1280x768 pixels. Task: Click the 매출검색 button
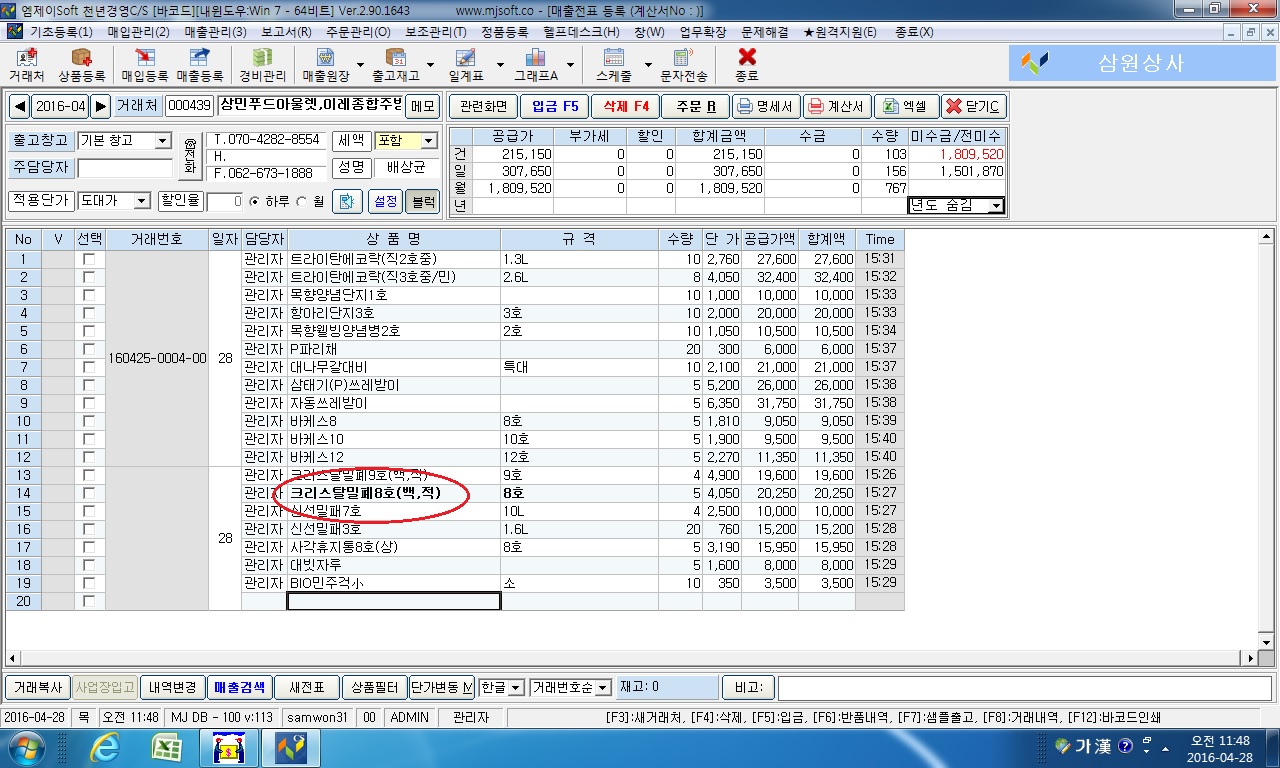(239, 688)
